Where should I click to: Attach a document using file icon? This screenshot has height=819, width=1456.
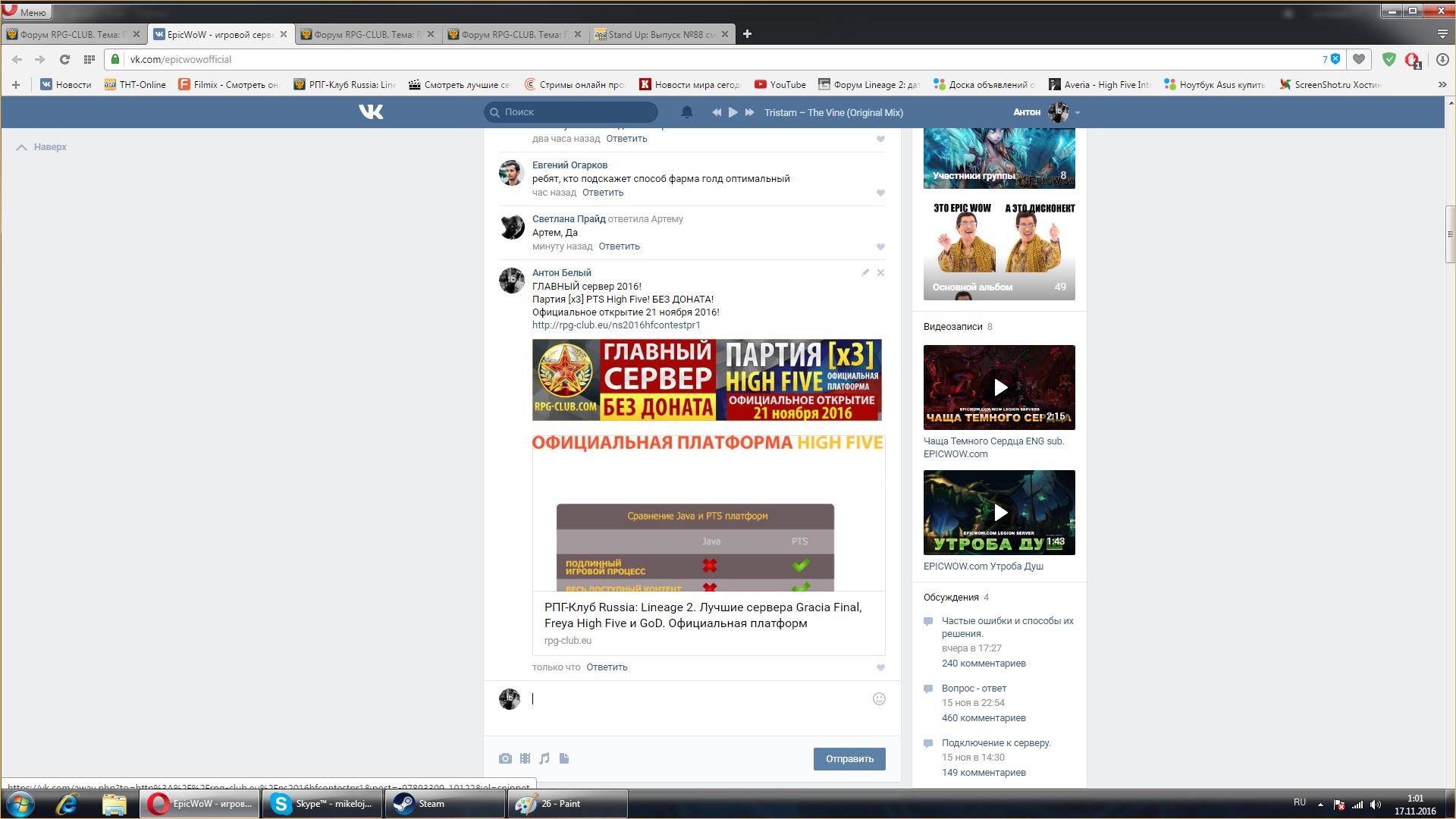click(x=564, y=758)
